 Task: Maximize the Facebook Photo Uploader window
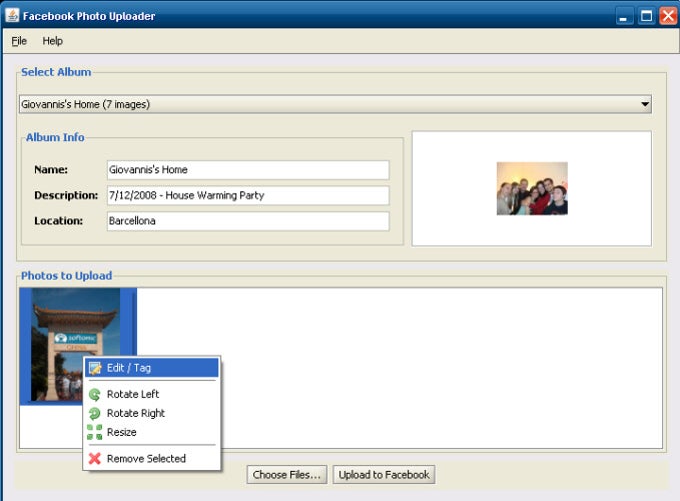[x=646, y=16]
